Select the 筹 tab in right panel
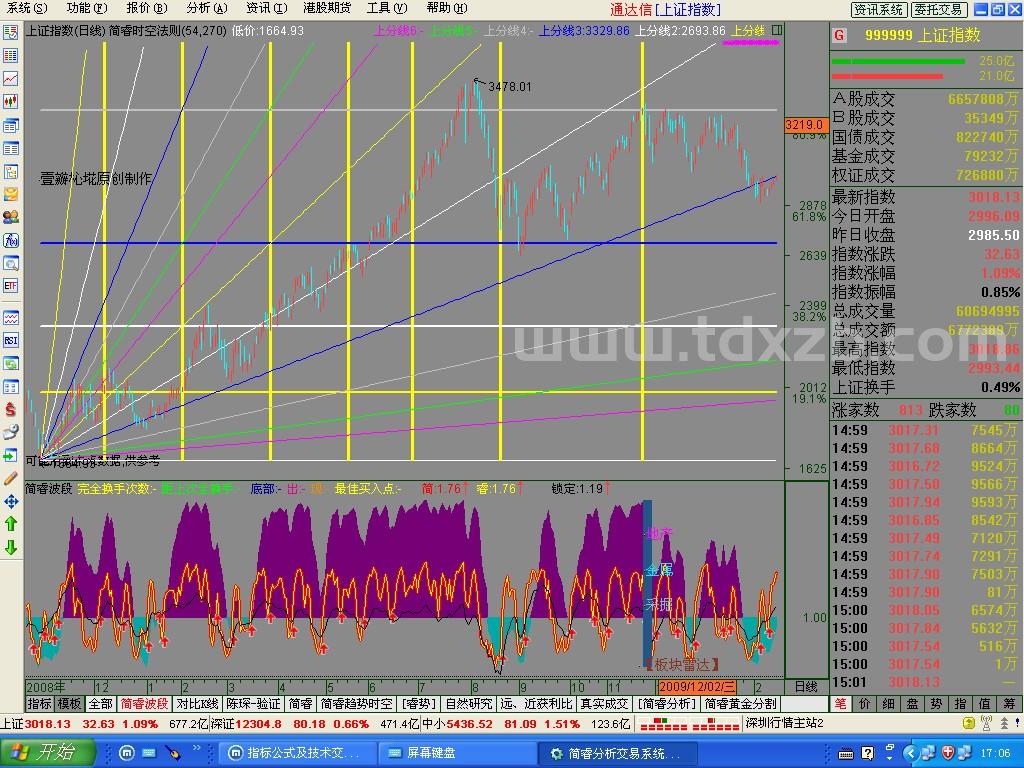 pyautogui.click(x=1009, y=704)
